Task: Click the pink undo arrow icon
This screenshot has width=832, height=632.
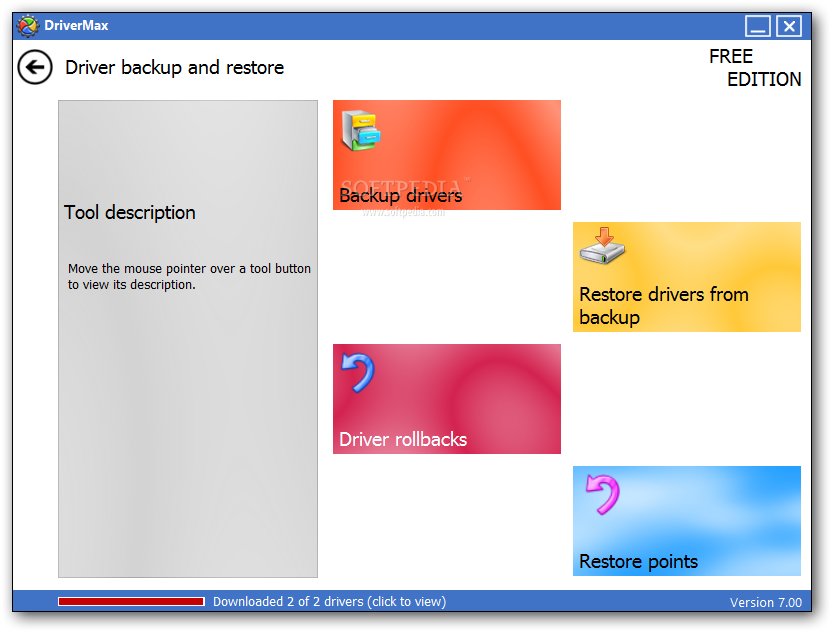Action: pos(603,495)
